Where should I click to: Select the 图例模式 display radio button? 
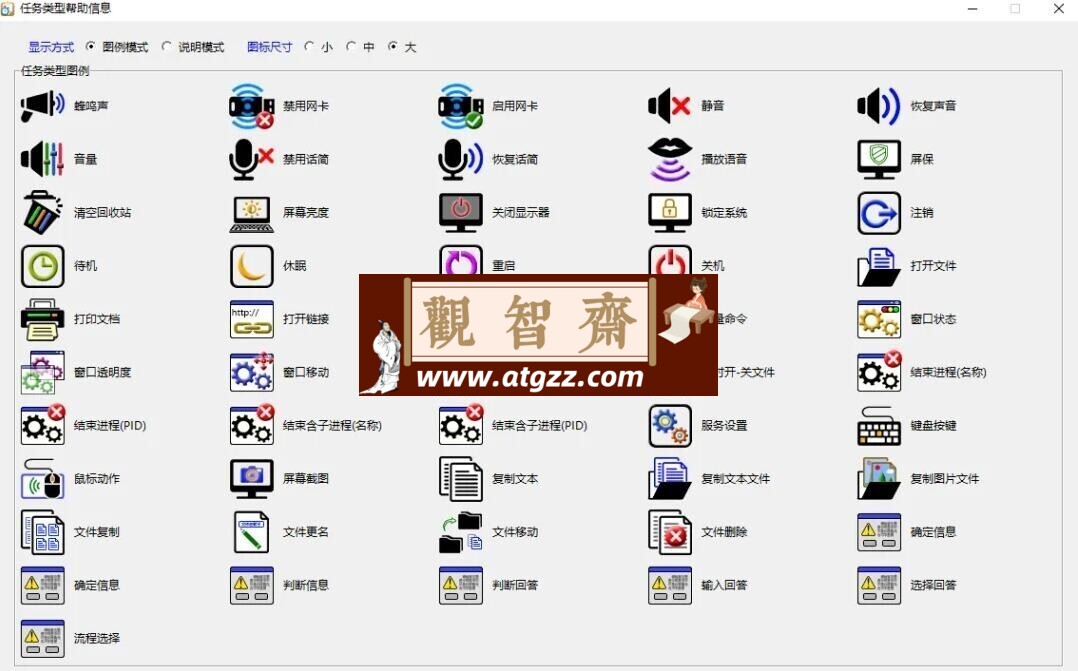91,47
